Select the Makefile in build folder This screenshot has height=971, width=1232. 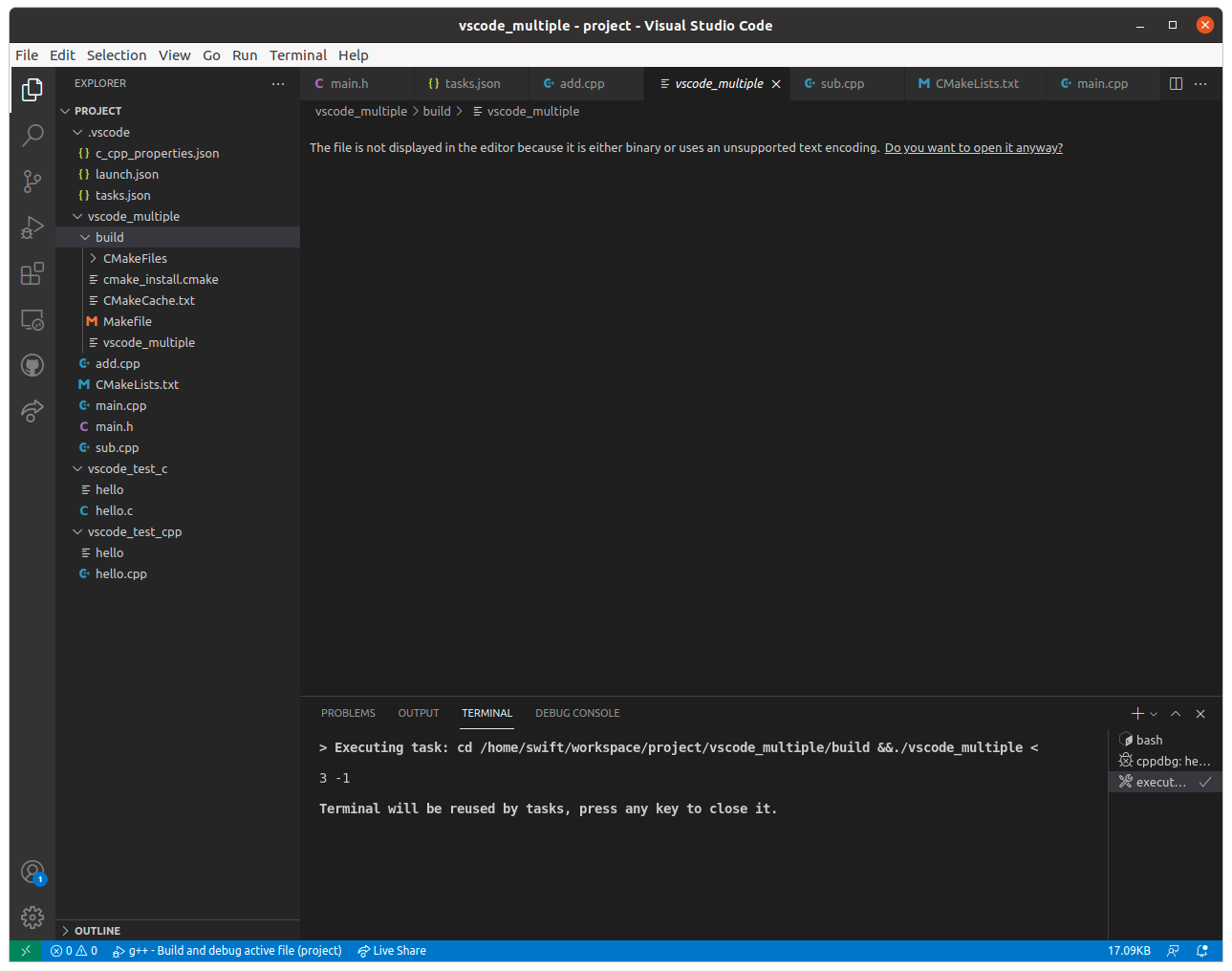click(178, 321)
